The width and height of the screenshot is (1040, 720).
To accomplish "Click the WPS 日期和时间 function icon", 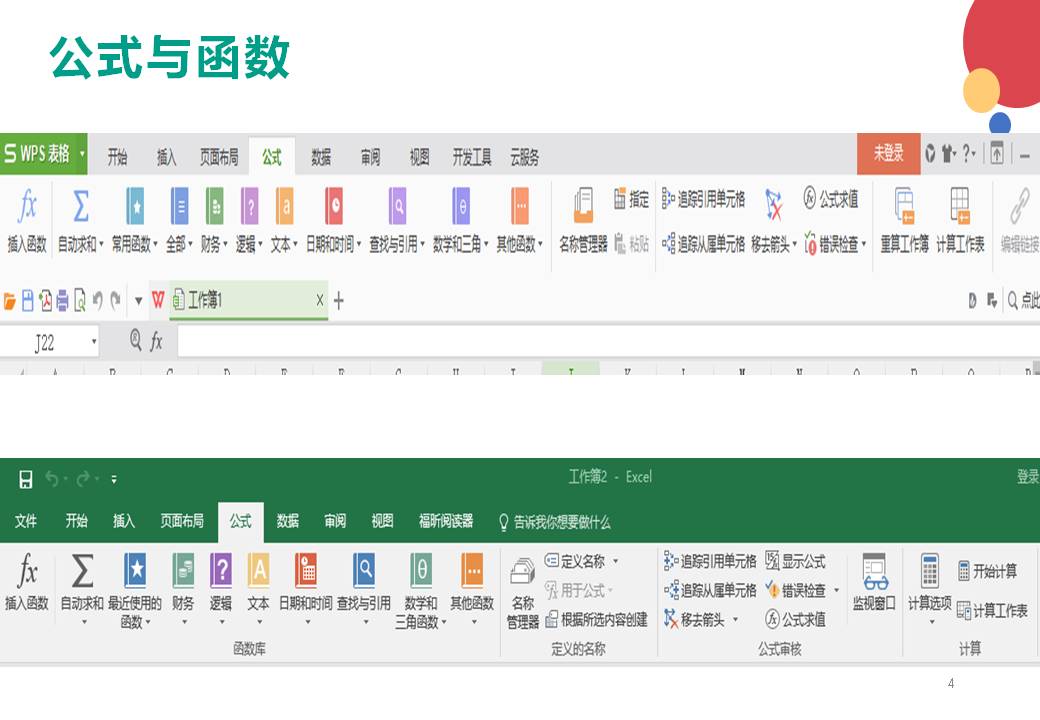I will tap(334, 208).
